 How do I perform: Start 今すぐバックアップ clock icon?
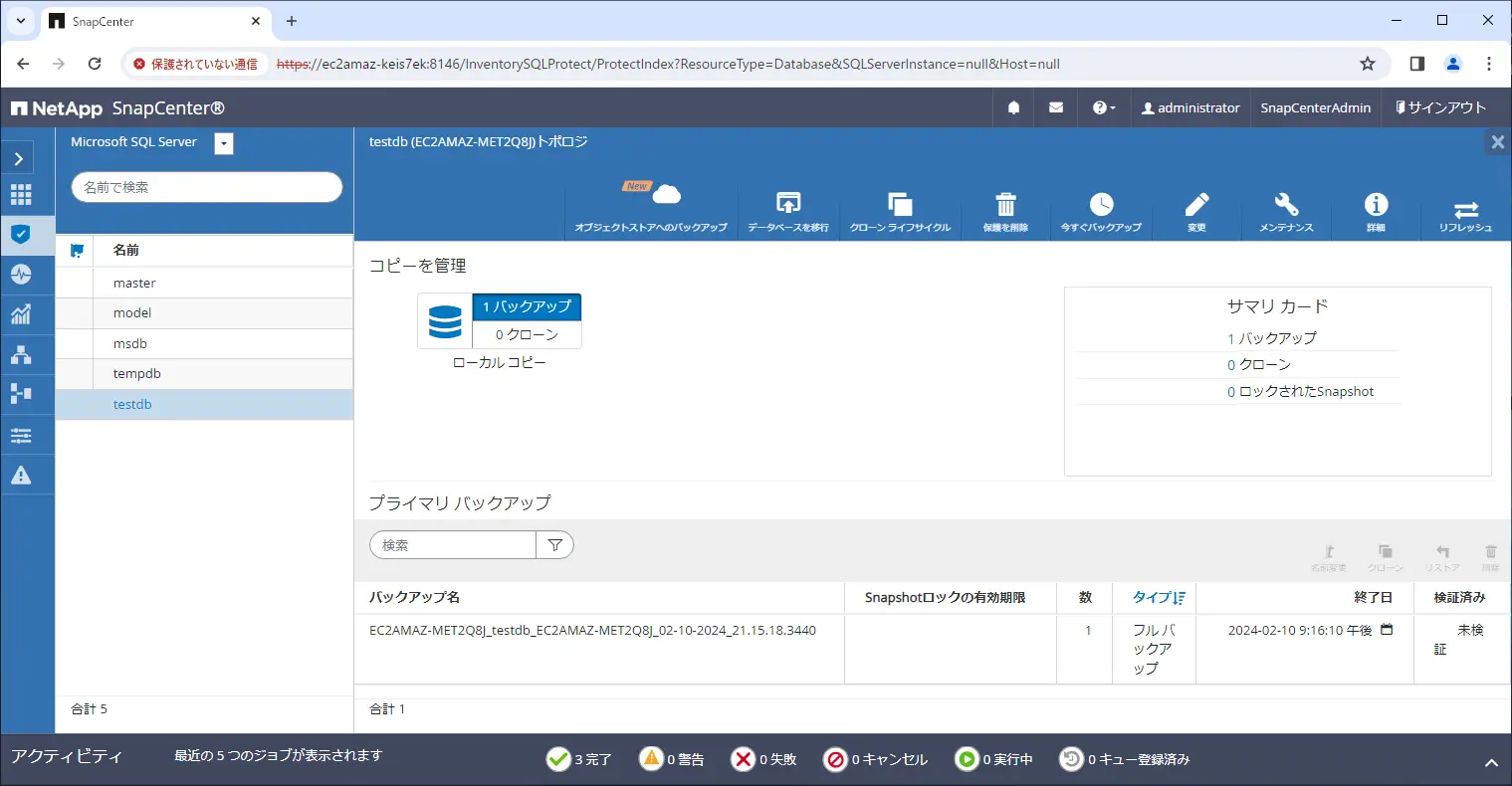(x=1101, y=204)
